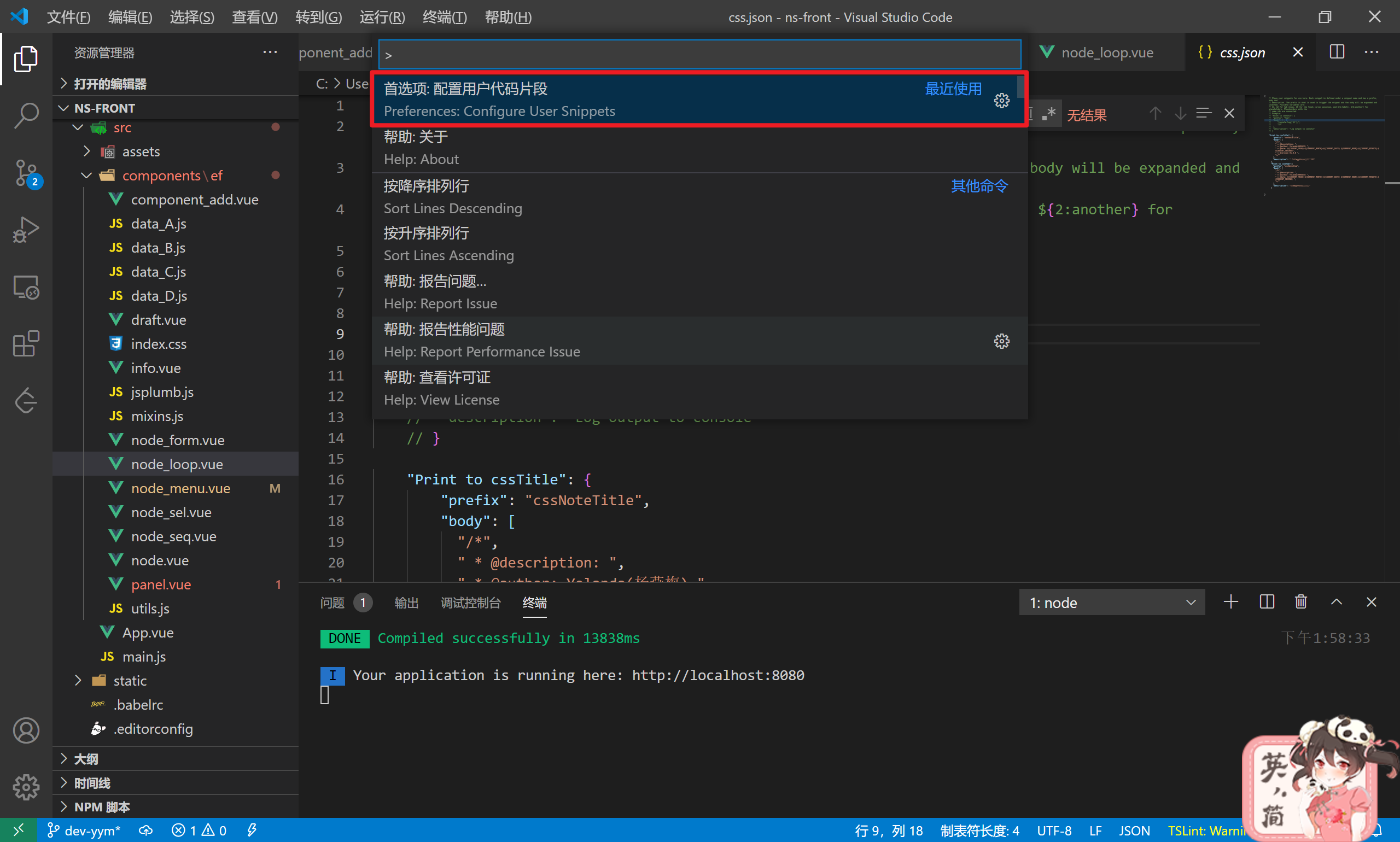Switch to the 输出 panel tab
Image resolution: width=1400 pixels, height=842 pixels.
click(x=406, y=603)
